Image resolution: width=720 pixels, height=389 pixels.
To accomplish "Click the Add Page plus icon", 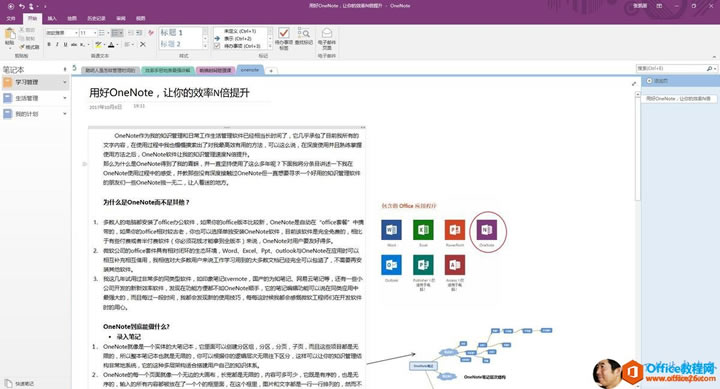I will pos(649,81).
